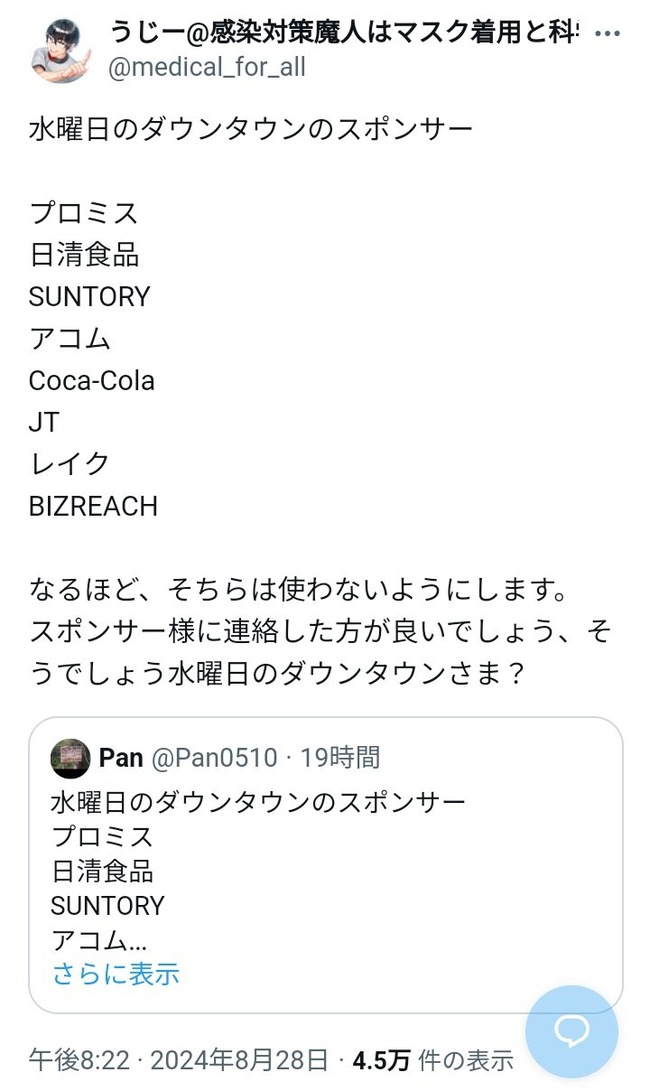
Task: Click the JT line in the tweet
Action: (44, 422)
